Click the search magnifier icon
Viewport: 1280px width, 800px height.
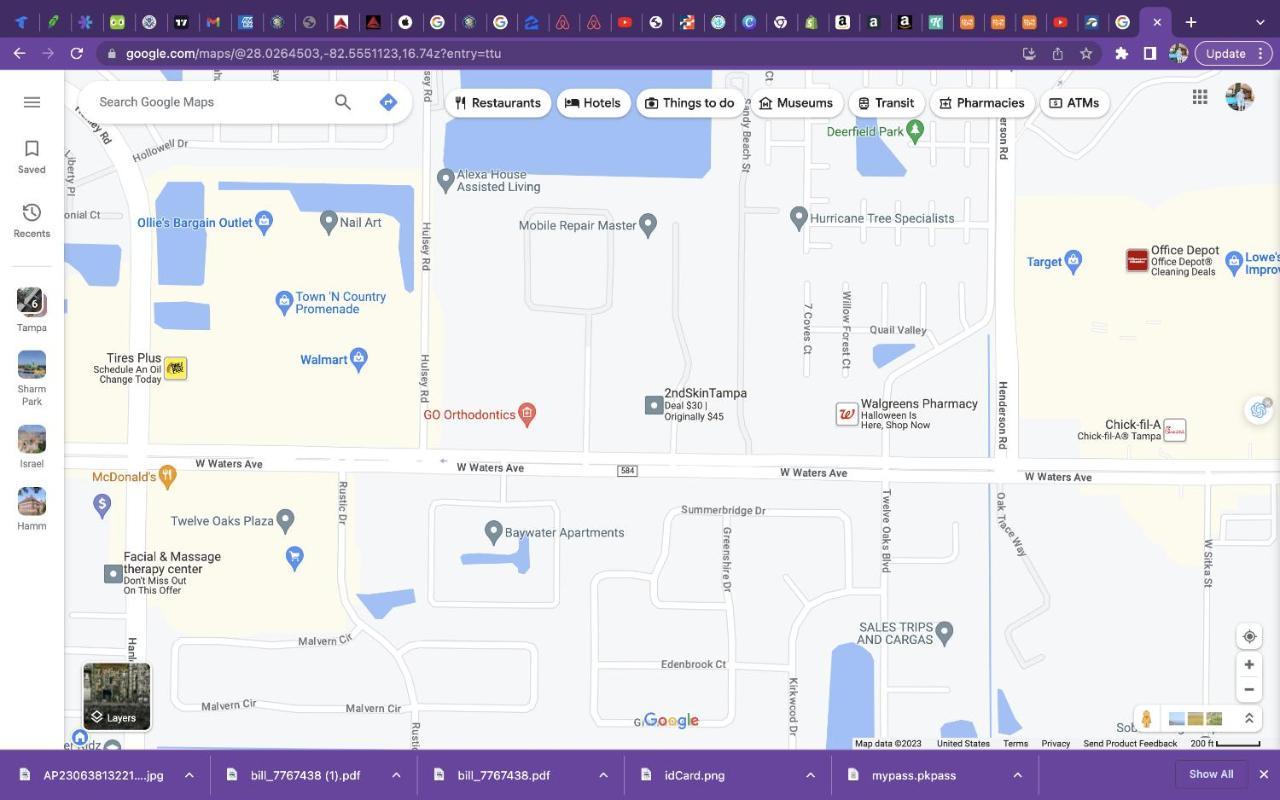point(343,102)
